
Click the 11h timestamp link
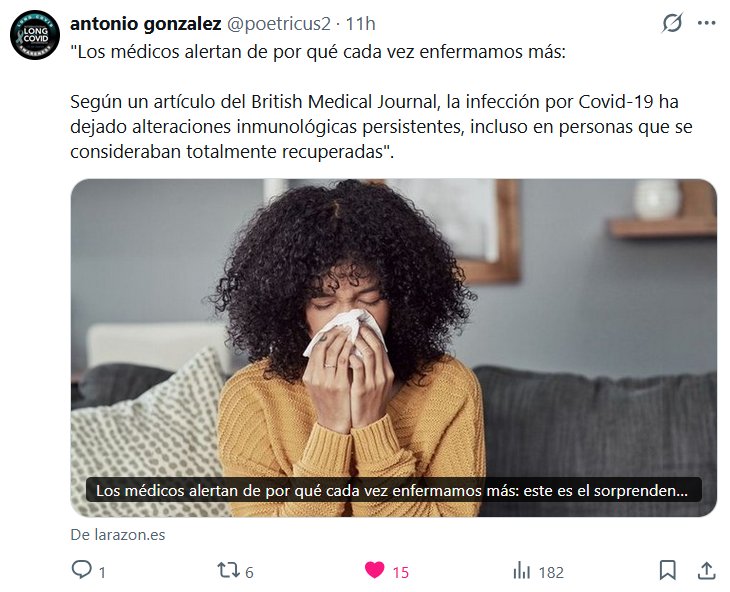pyautogui.click(x=360, y=24)
